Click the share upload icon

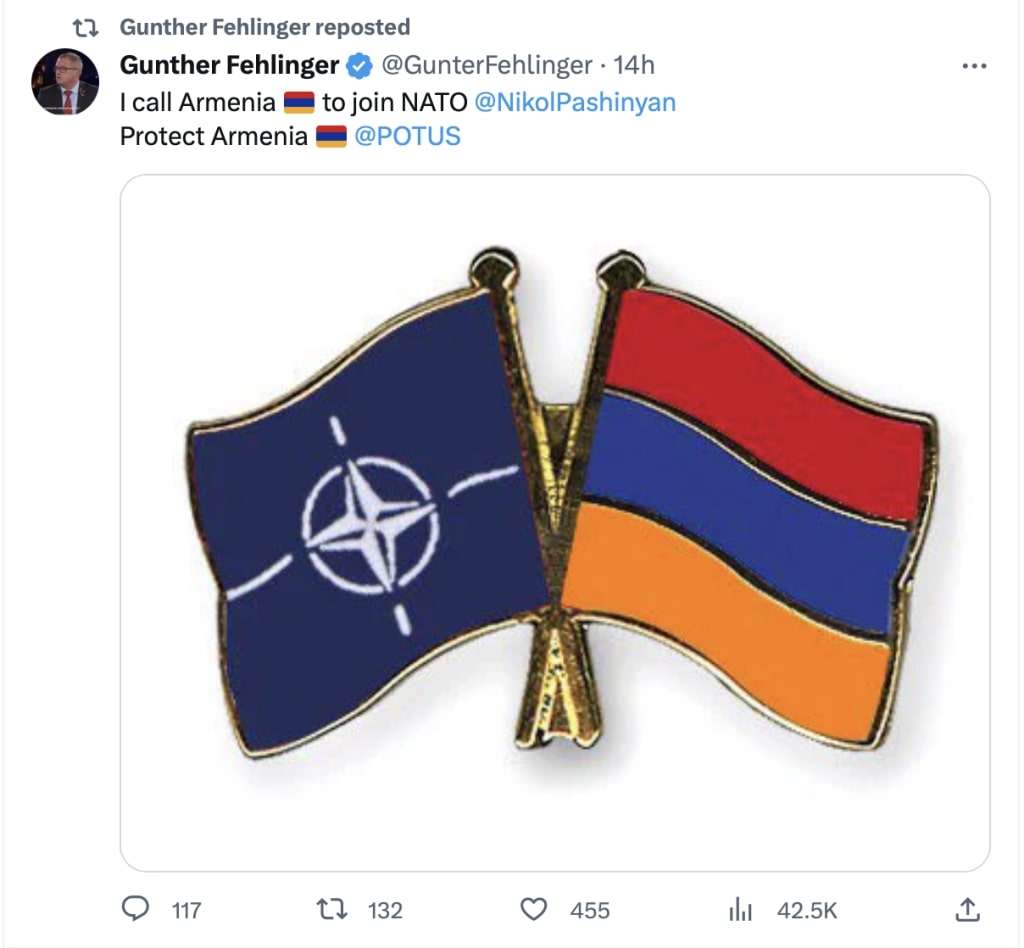tap(967, 909)
